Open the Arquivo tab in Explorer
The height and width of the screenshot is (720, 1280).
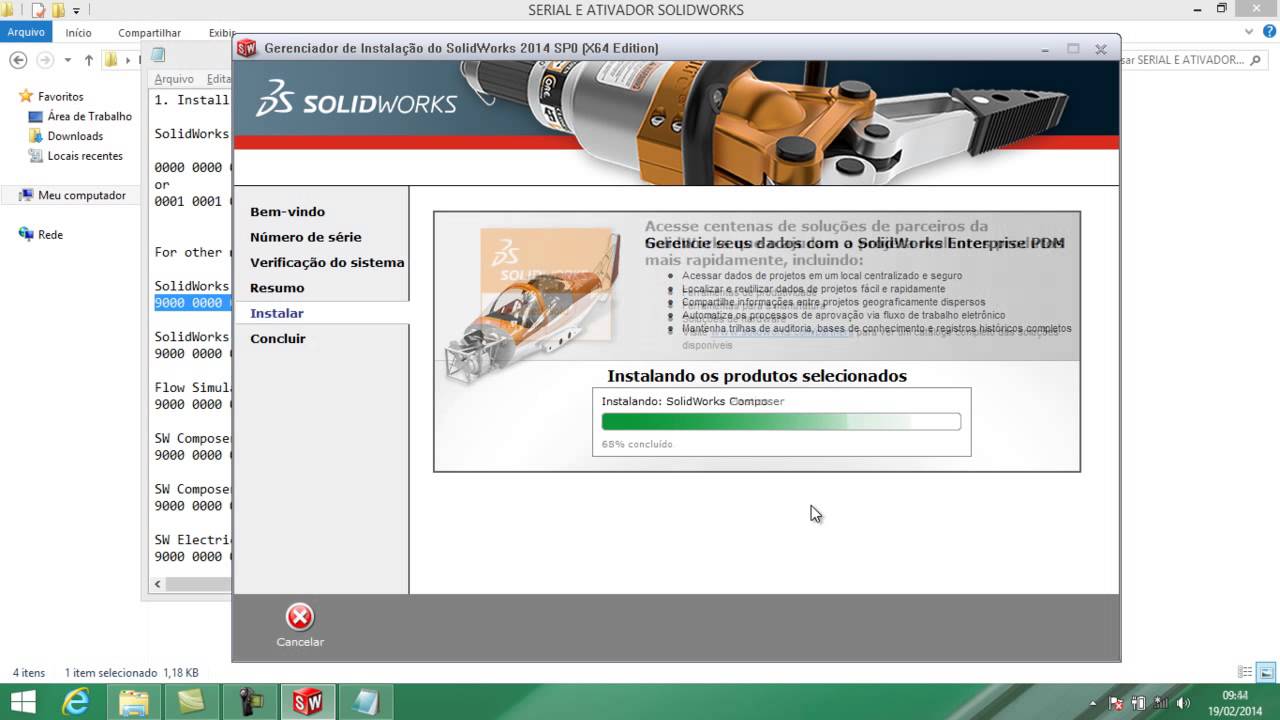[x=27, y=32]
